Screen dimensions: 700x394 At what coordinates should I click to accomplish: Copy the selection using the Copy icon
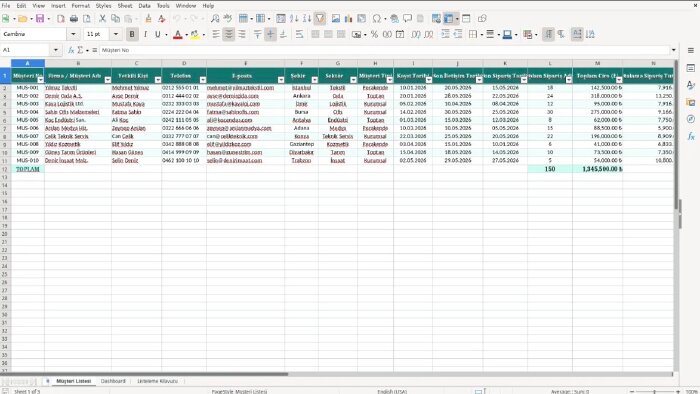point(115,19)
